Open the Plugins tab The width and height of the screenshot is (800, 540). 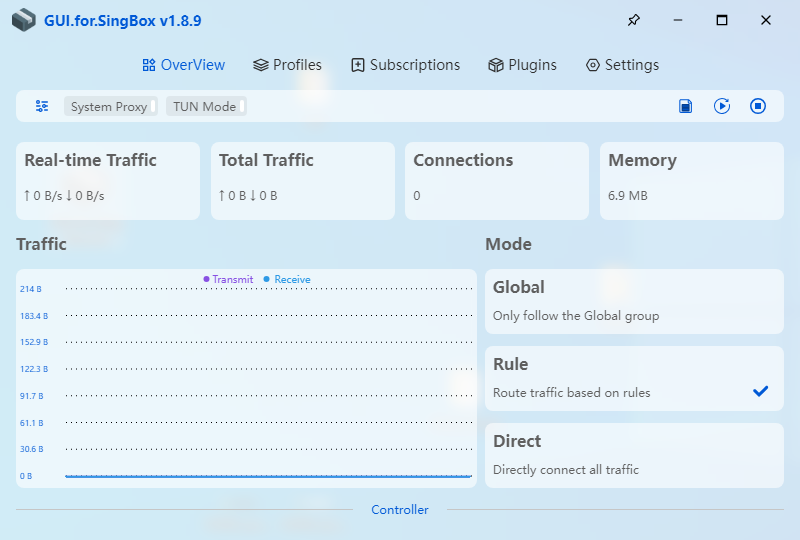pyautogui.click(x=522, y=65)
